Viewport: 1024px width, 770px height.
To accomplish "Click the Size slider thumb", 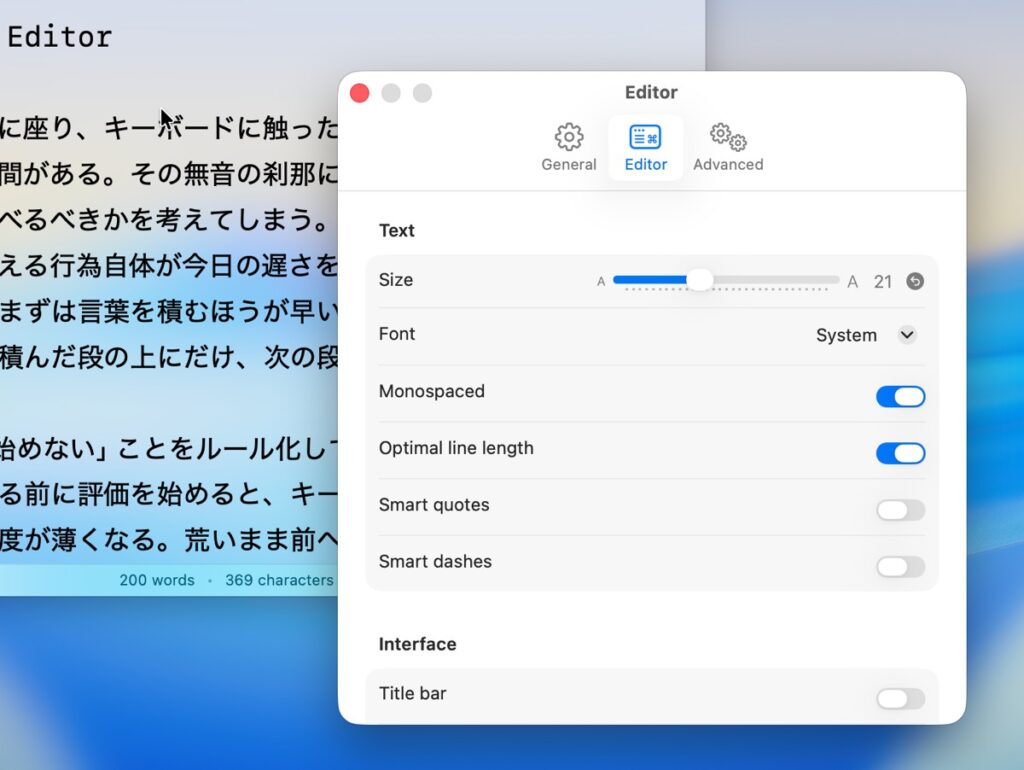I will [x=700, y=280].
